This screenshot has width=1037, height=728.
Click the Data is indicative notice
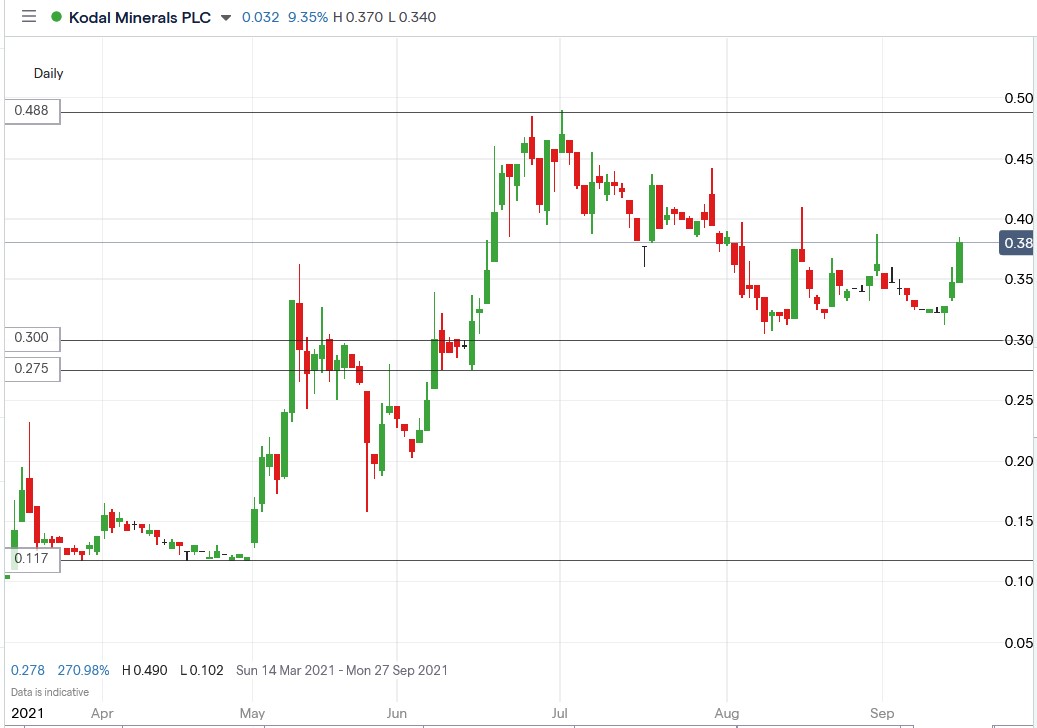point(50,692)
